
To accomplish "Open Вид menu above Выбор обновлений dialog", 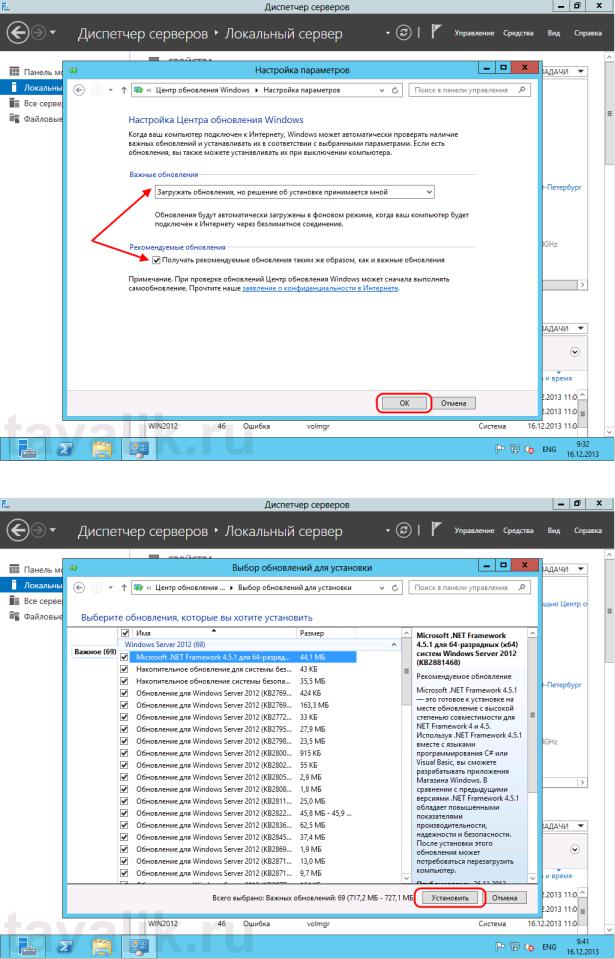I will [554, 530].
